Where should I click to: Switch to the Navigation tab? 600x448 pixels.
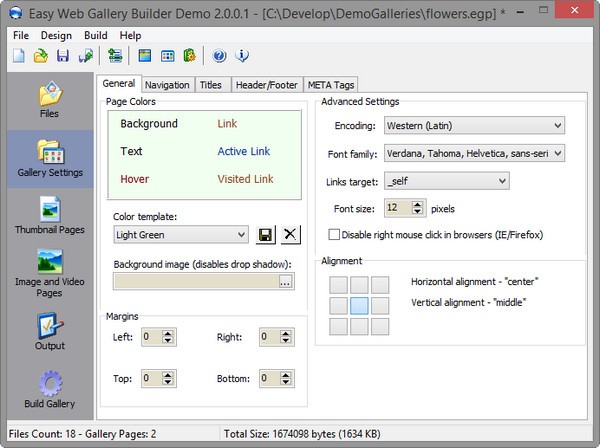pos(167,85)
